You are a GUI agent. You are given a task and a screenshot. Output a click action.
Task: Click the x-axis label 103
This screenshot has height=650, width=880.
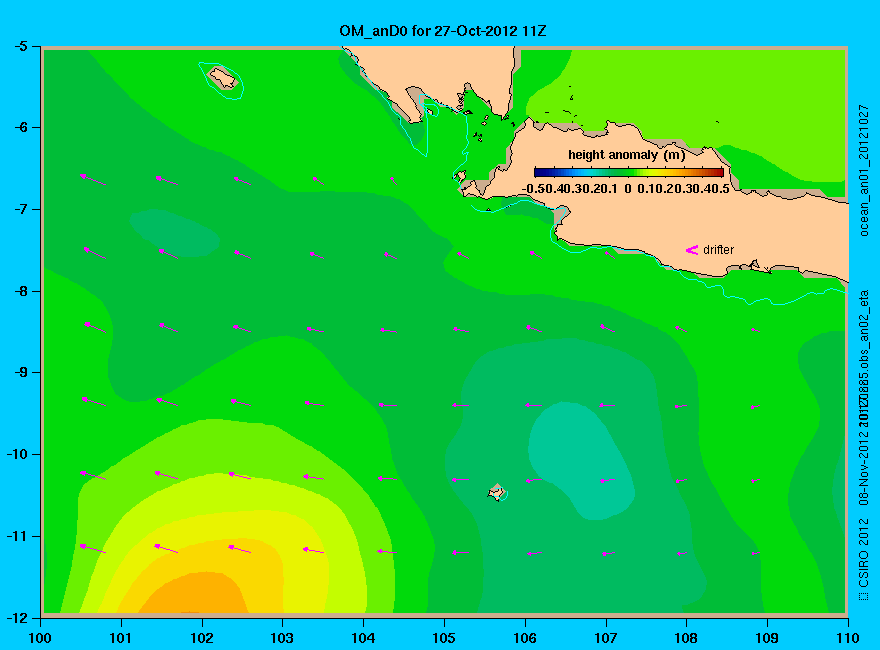coord(282,638)
